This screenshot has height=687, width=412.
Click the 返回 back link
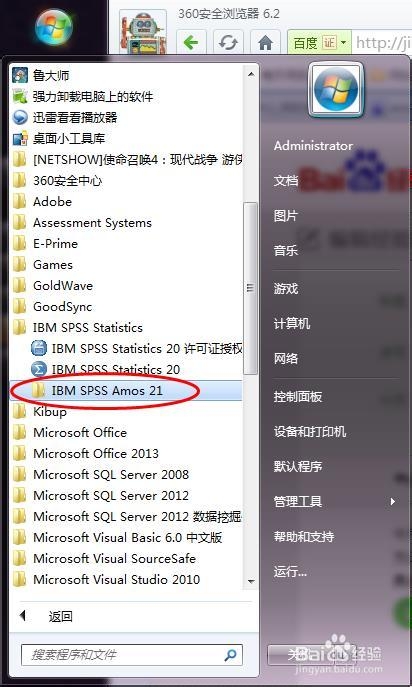point(60,616)
